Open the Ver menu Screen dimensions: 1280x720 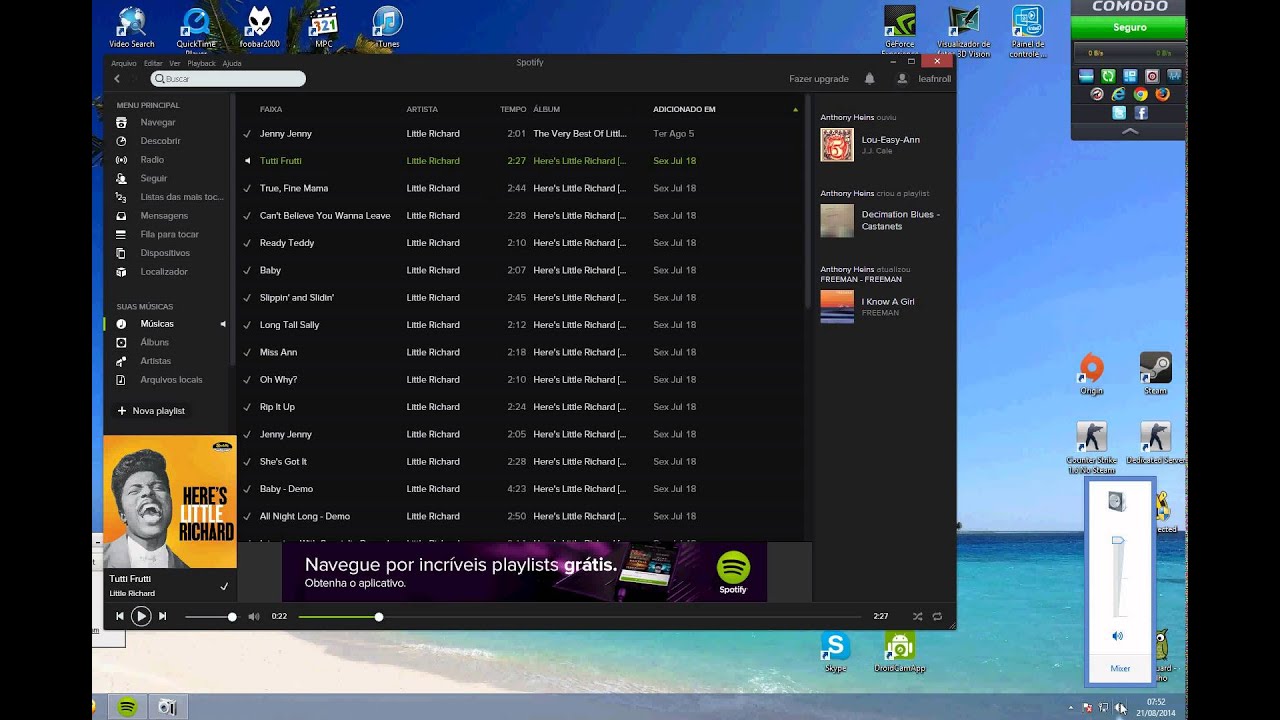click(x=175, y=63)
